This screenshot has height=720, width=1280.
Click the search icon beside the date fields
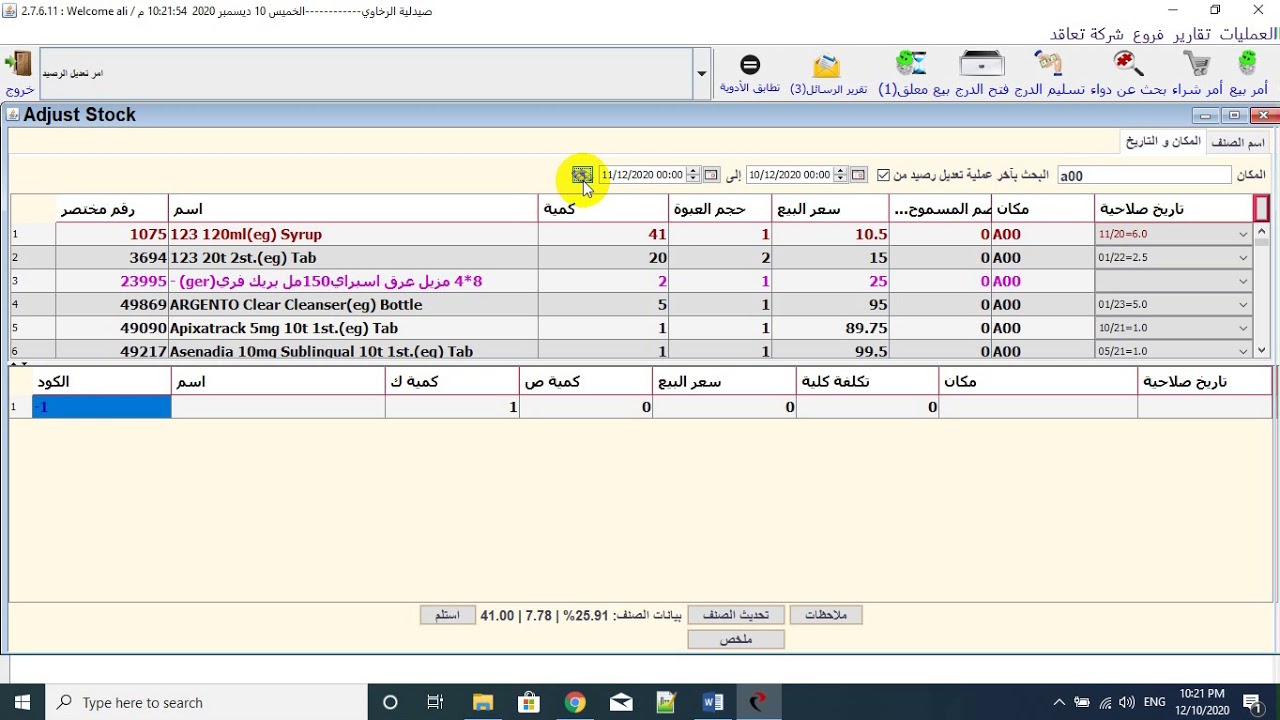(x=582, y=175)
